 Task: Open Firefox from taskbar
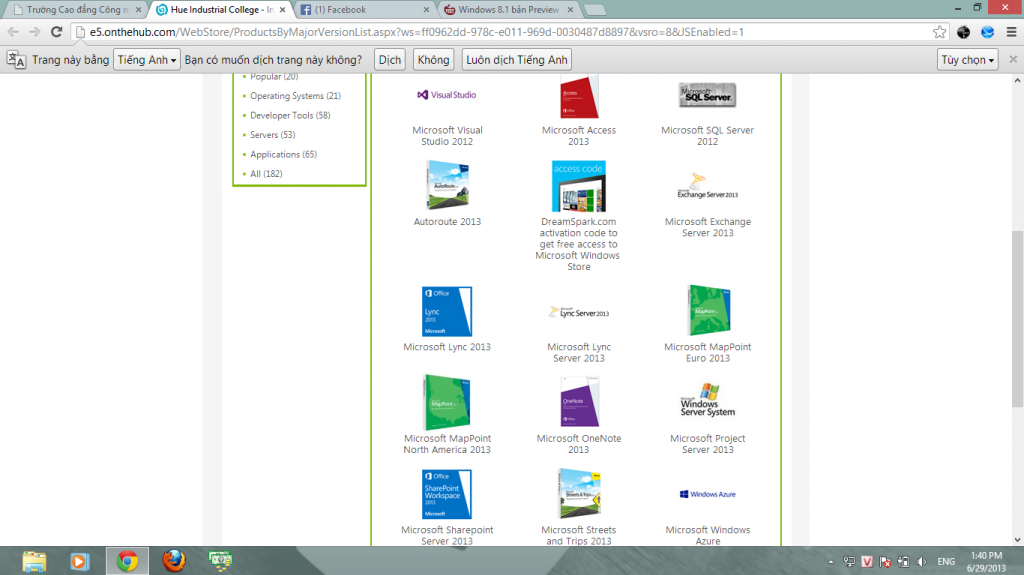174,561
